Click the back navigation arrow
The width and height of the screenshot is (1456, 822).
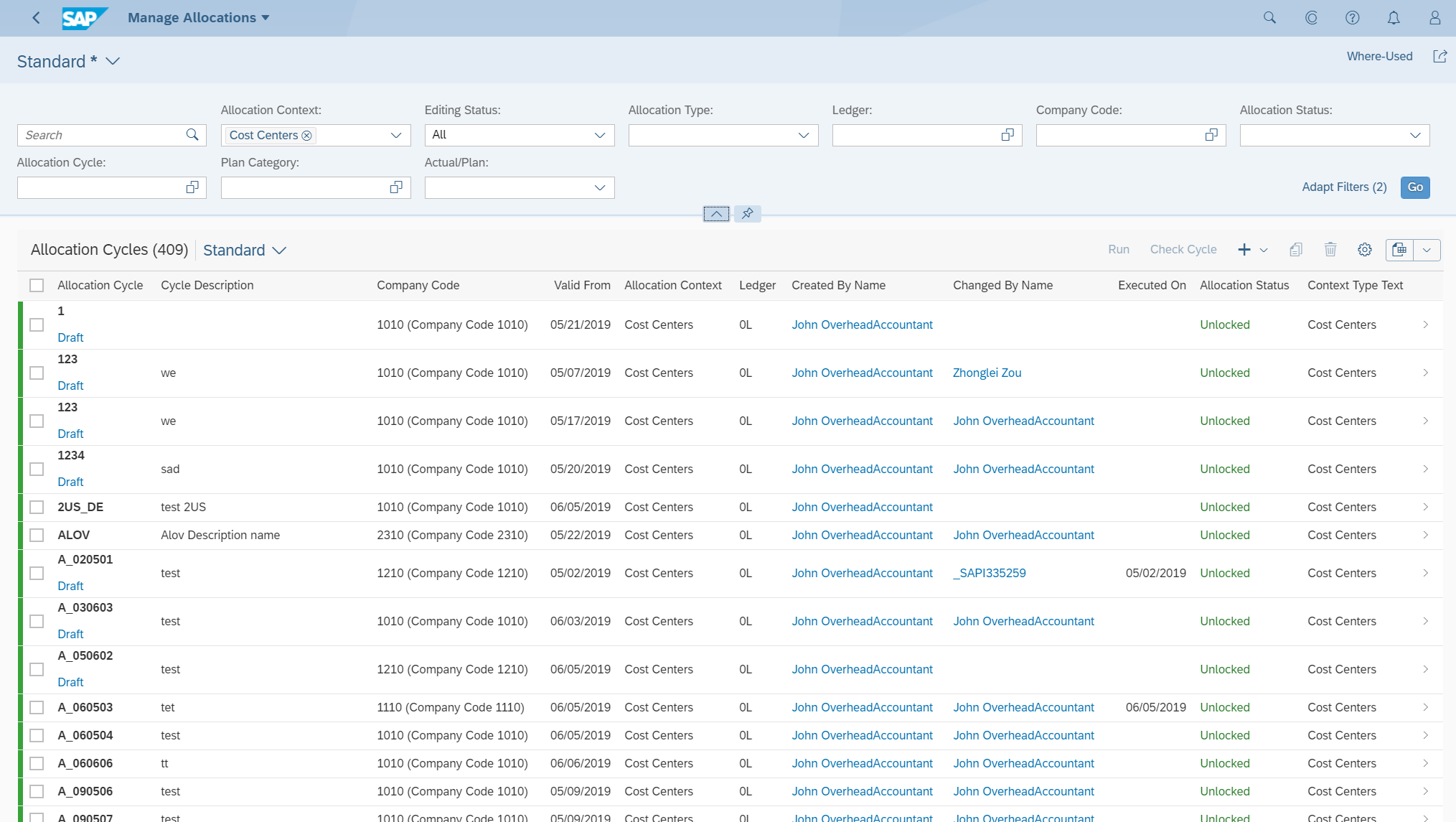[x=36, y=18]
